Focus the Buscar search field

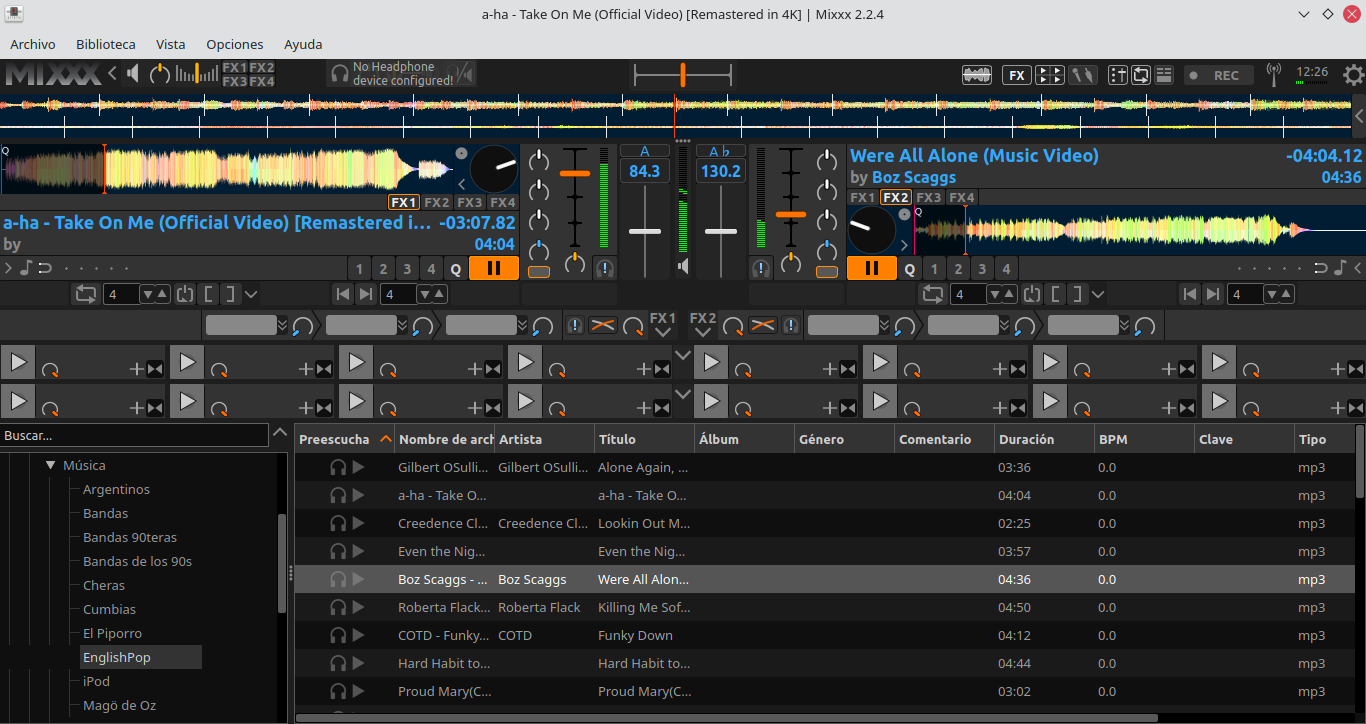(134, 435)
